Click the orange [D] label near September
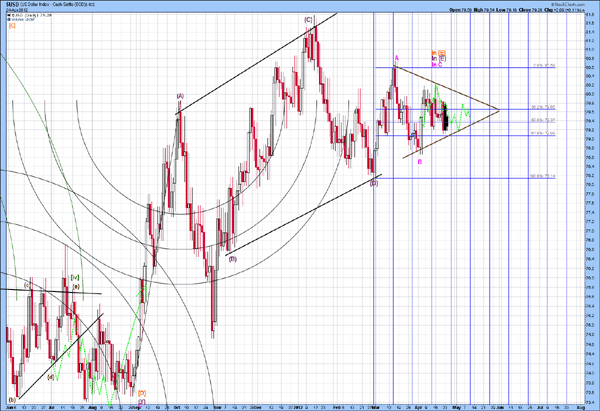This screenshot has height=411, width=600. click(142, 393)
